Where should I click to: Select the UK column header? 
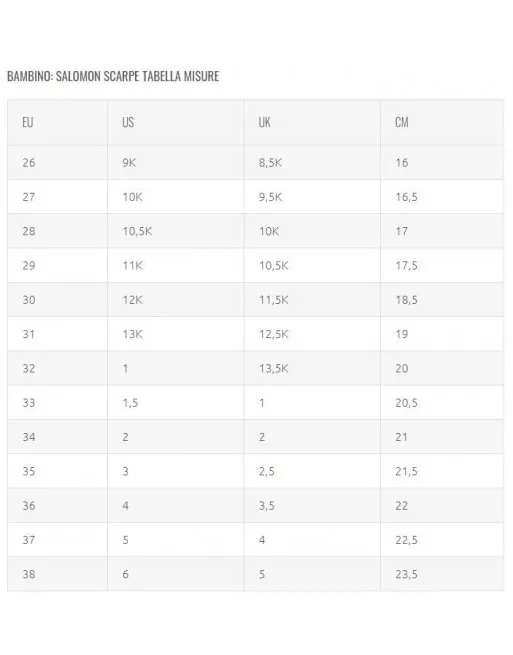point(312,122)
